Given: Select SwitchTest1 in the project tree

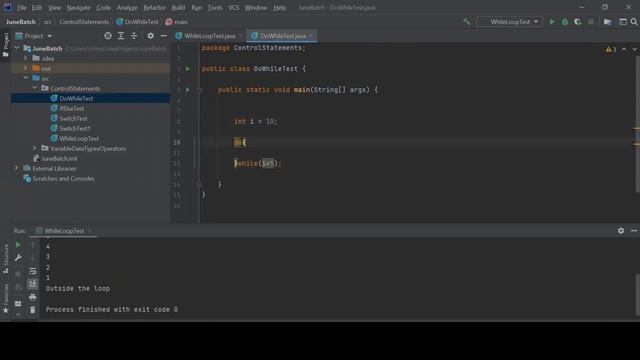Looking at the screenshot, I should 75,129.
